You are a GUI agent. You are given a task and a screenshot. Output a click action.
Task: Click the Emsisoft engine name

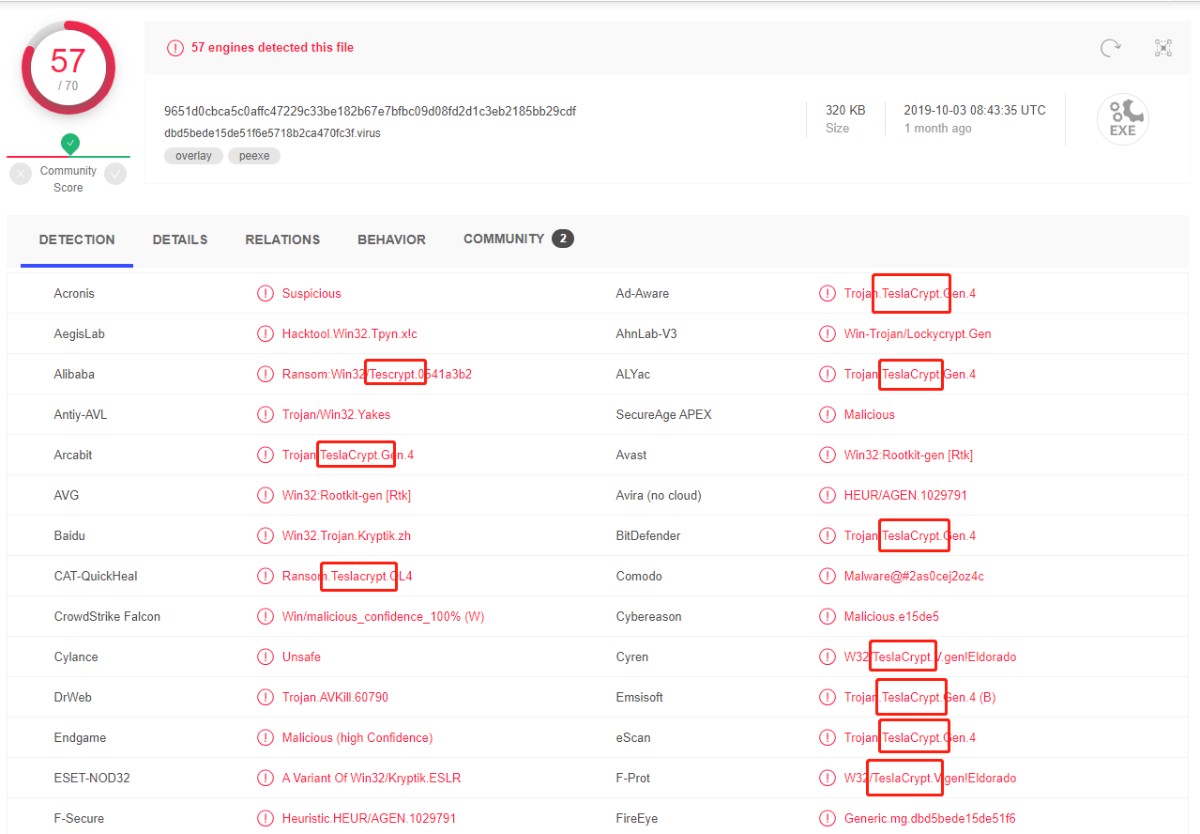(640, 697)
